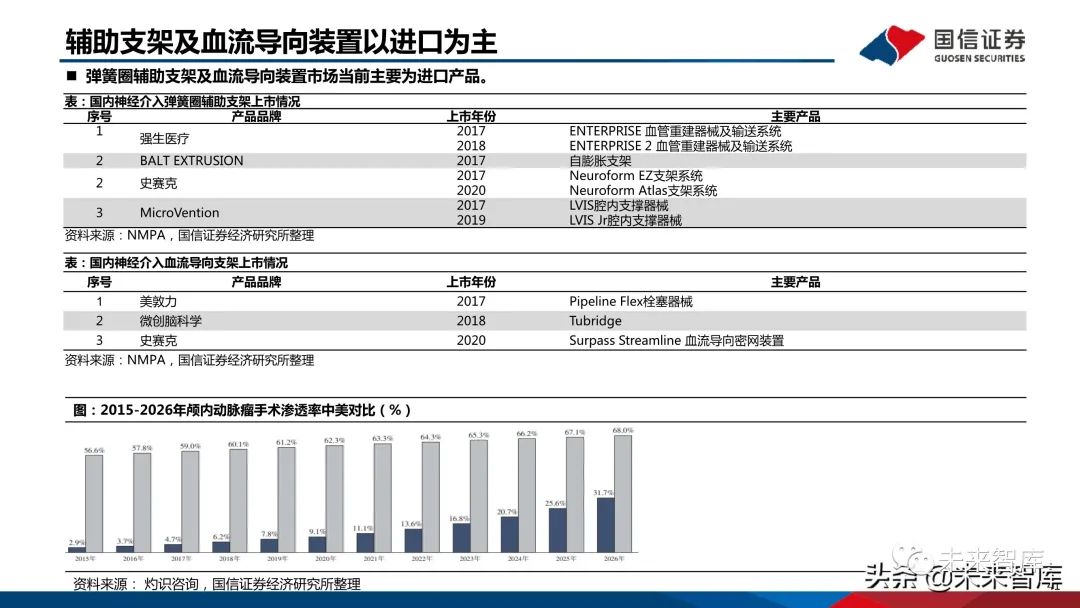Click the 2.9% data label in the chart
1080x608 pixels.
click(77, 543)
